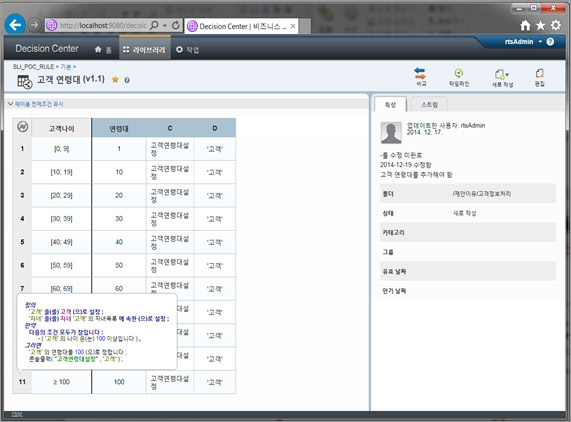Select the [30; 39] age range cell
The height and width of the screenshot is (422, 571).
click(61, 219)
